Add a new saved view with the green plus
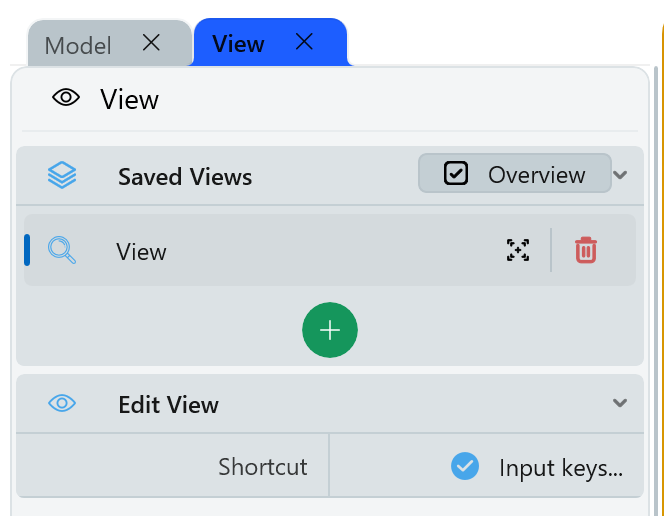This screenshot has width=664, height=516. point(330,331)
